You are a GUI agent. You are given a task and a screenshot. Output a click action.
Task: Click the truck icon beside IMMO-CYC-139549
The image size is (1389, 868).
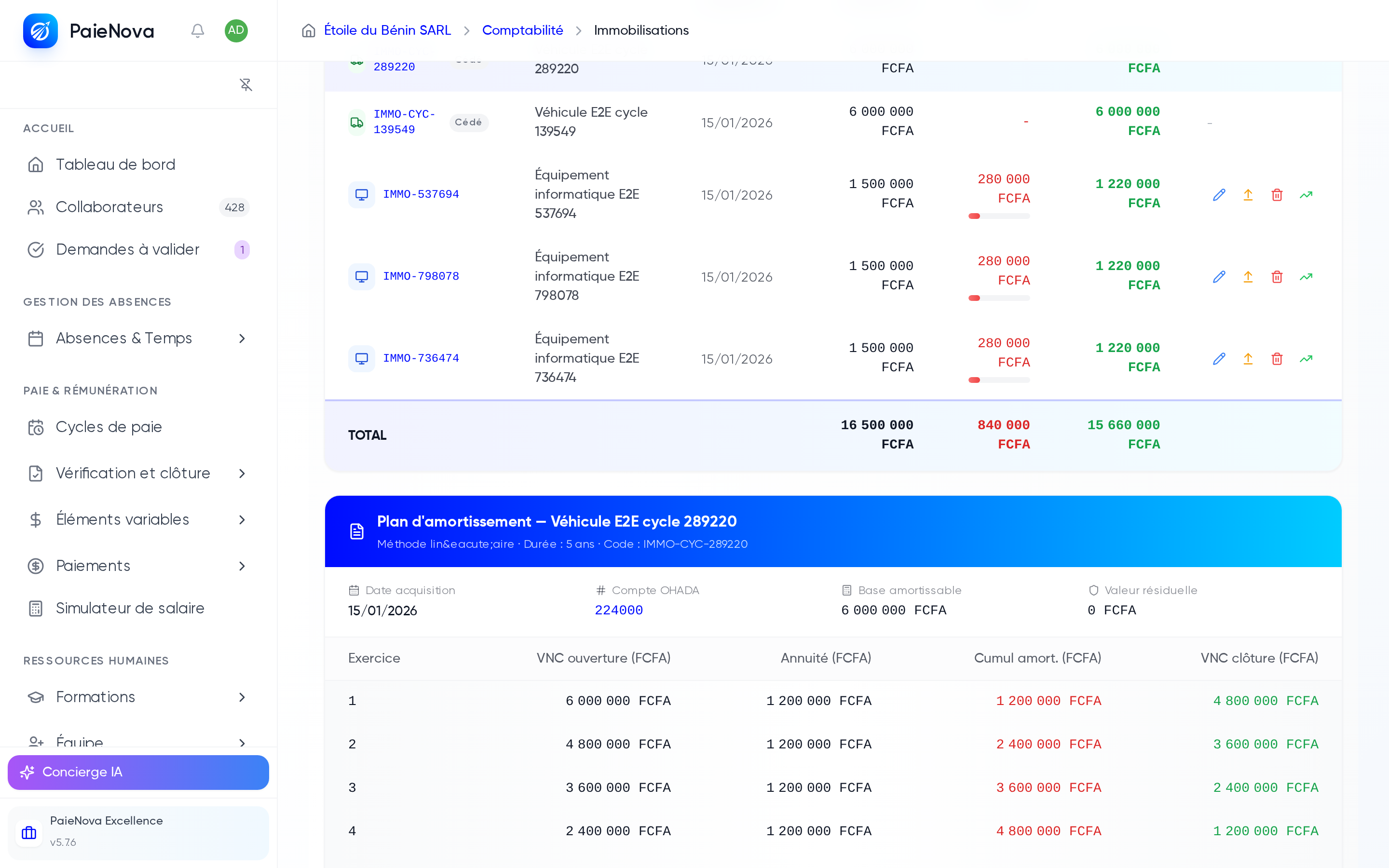(x=357, y=122)
